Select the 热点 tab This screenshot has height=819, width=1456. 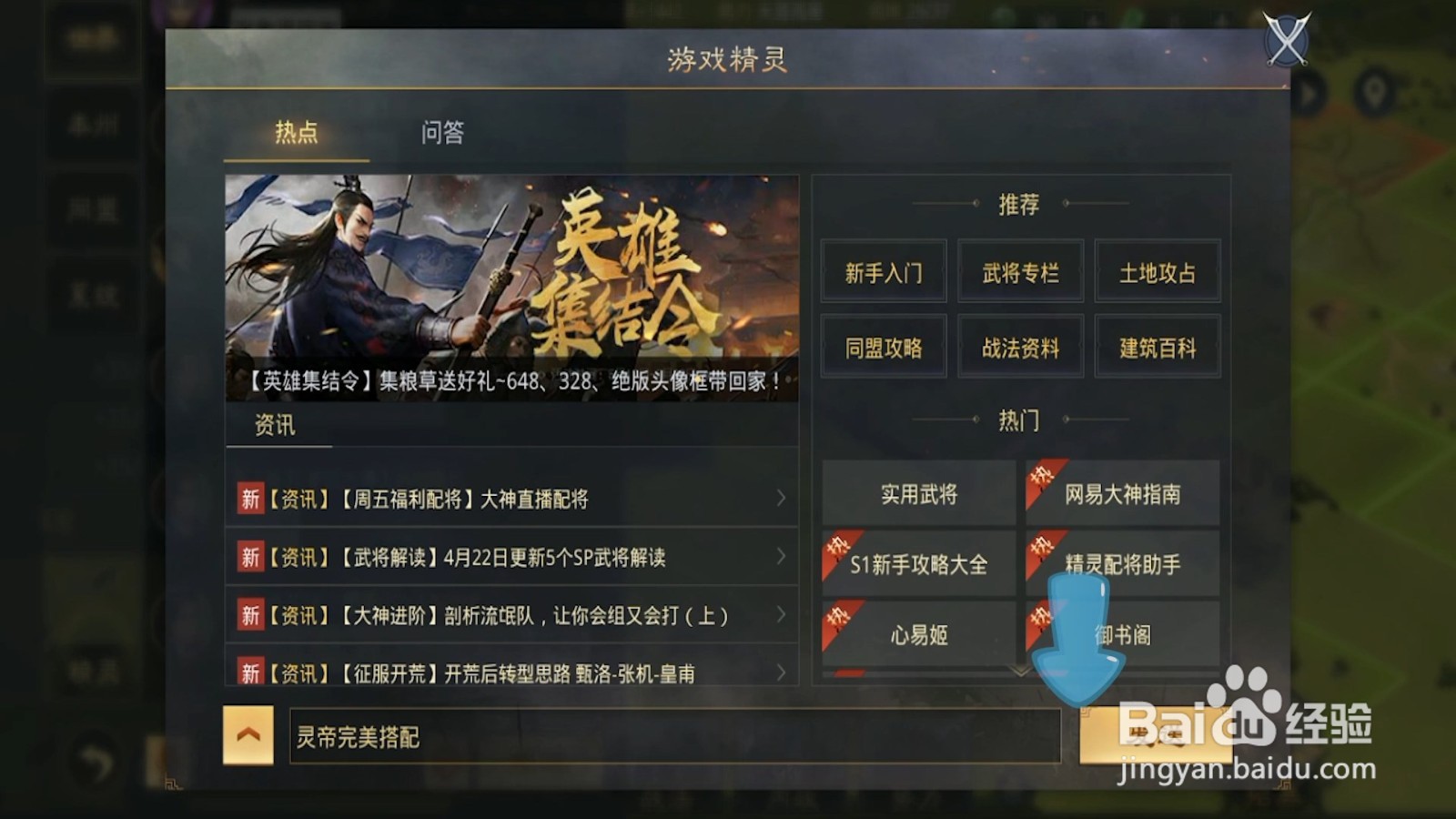click(x=297, y=133)
